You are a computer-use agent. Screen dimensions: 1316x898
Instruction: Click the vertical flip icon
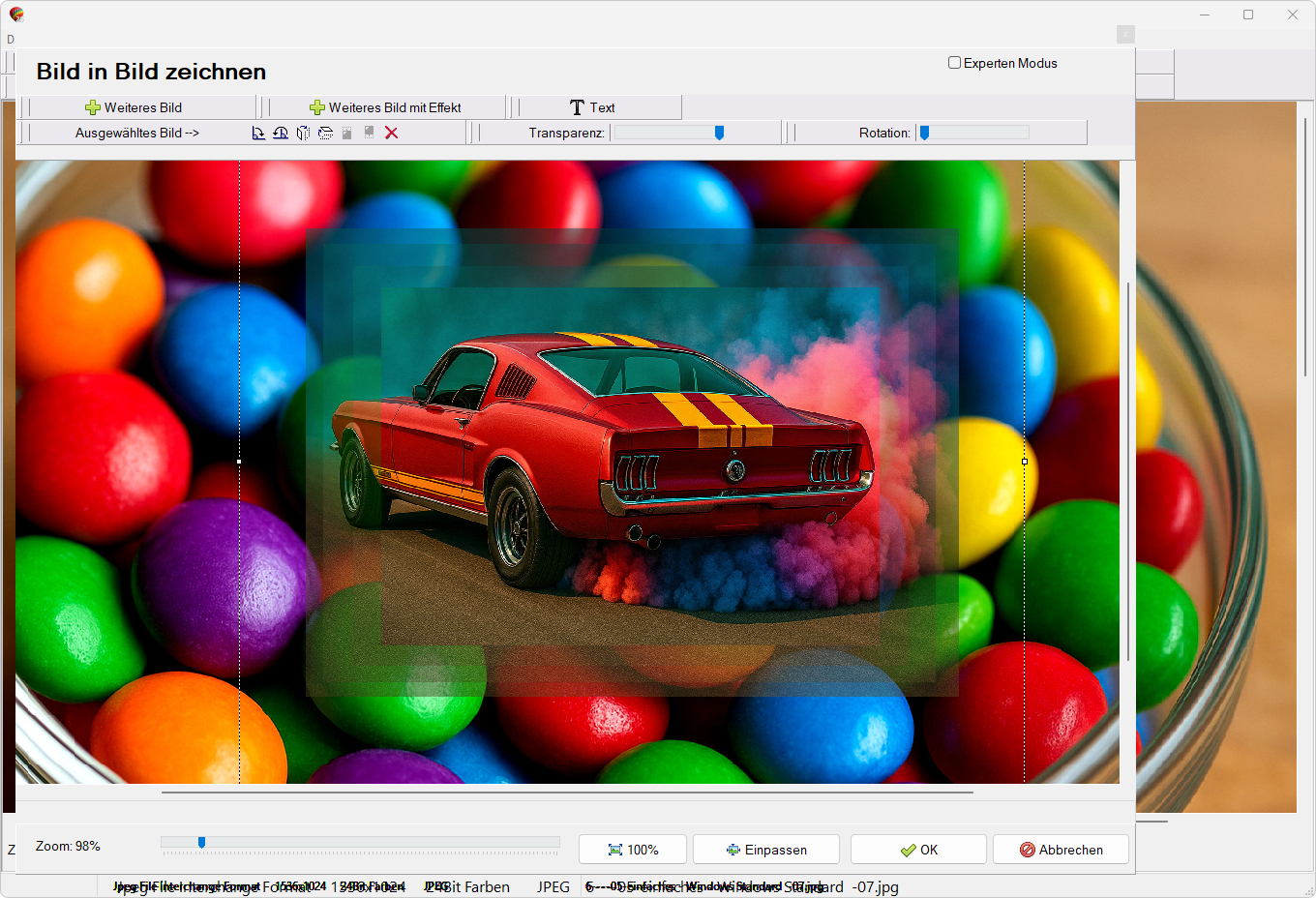(325, 133)
